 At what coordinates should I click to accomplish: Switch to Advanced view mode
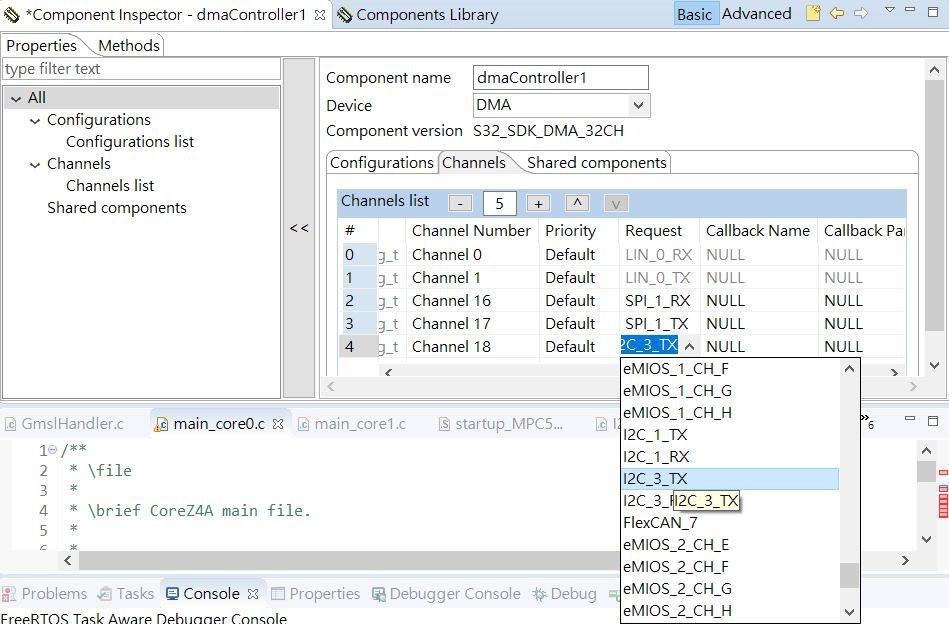pos(757,14)
